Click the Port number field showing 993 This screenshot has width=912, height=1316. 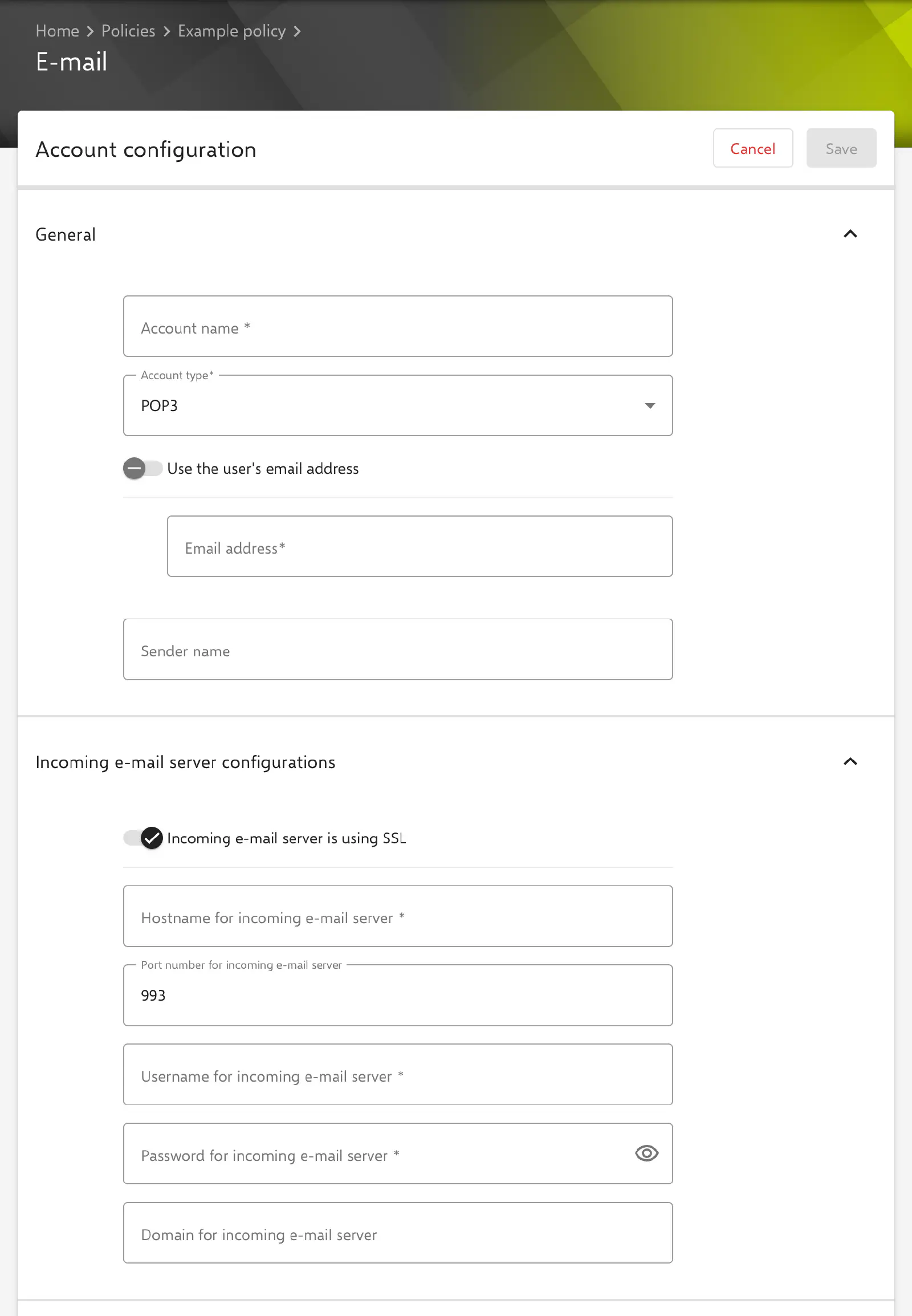[398, 996]
